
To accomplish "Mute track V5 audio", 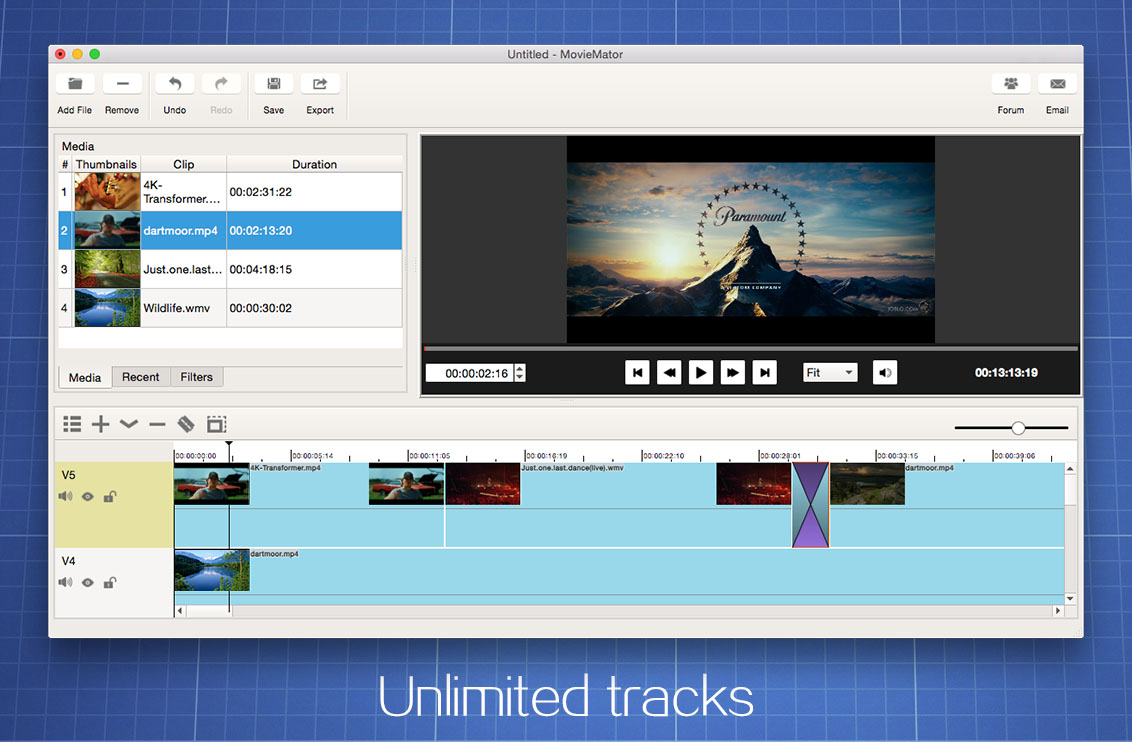I will pos(66,497).
